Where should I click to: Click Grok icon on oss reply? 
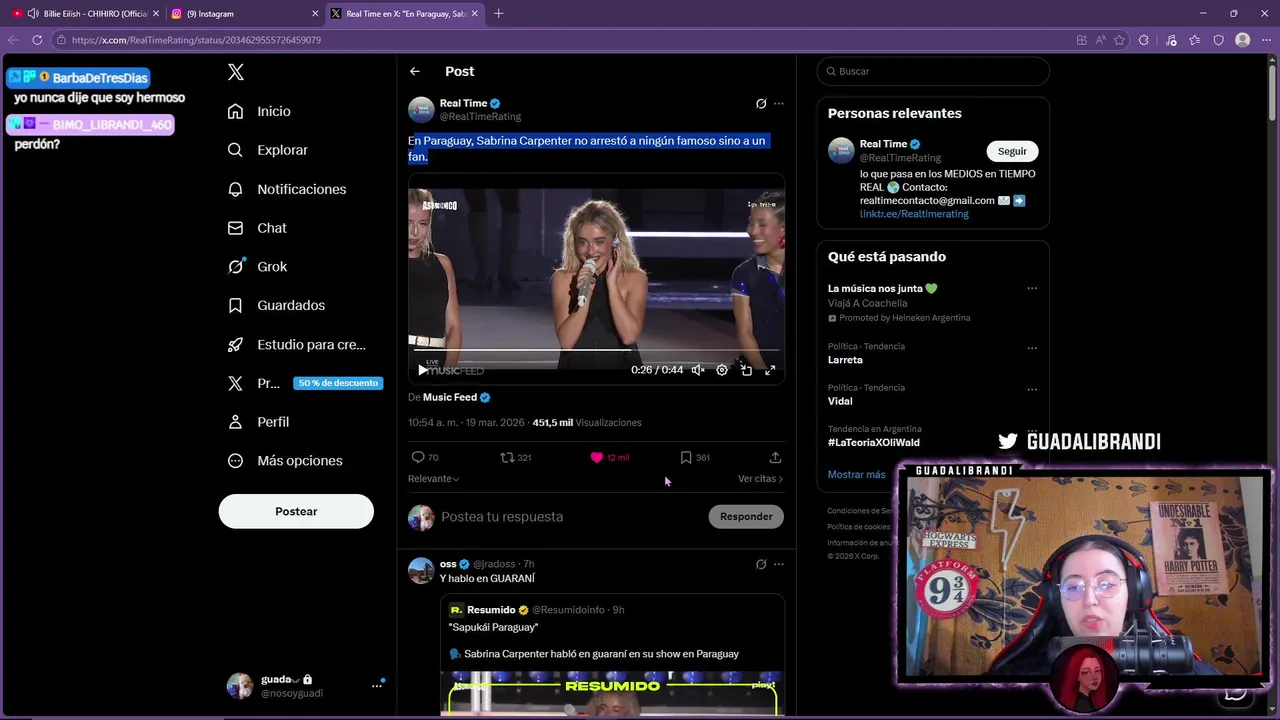tap(761, 564)
